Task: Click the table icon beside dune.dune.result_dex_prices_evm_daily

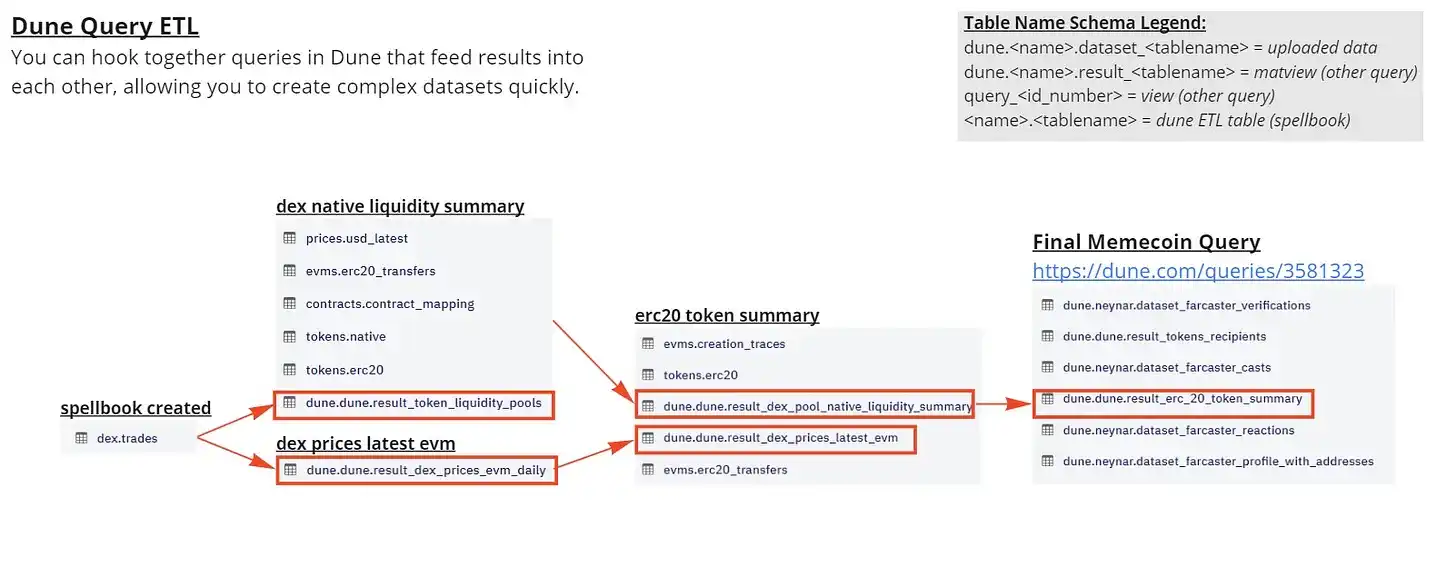Action: pyautogui.click(x=290, y=470)
